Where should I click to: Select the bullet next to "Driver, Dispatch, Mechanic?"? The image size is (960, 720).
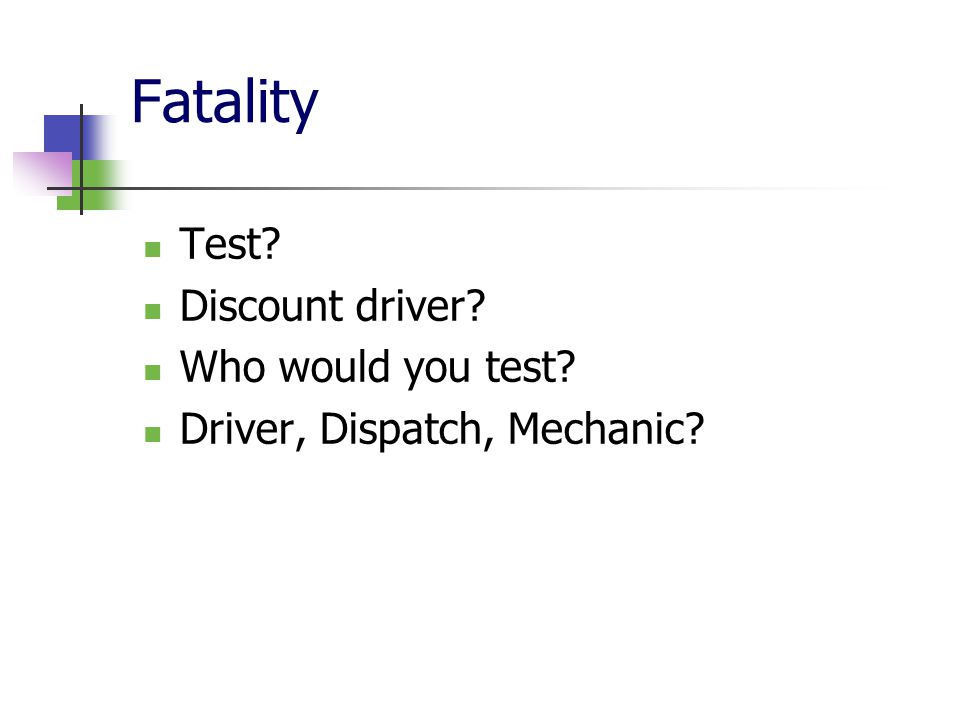pyautogui.click(x=152, y=434)
